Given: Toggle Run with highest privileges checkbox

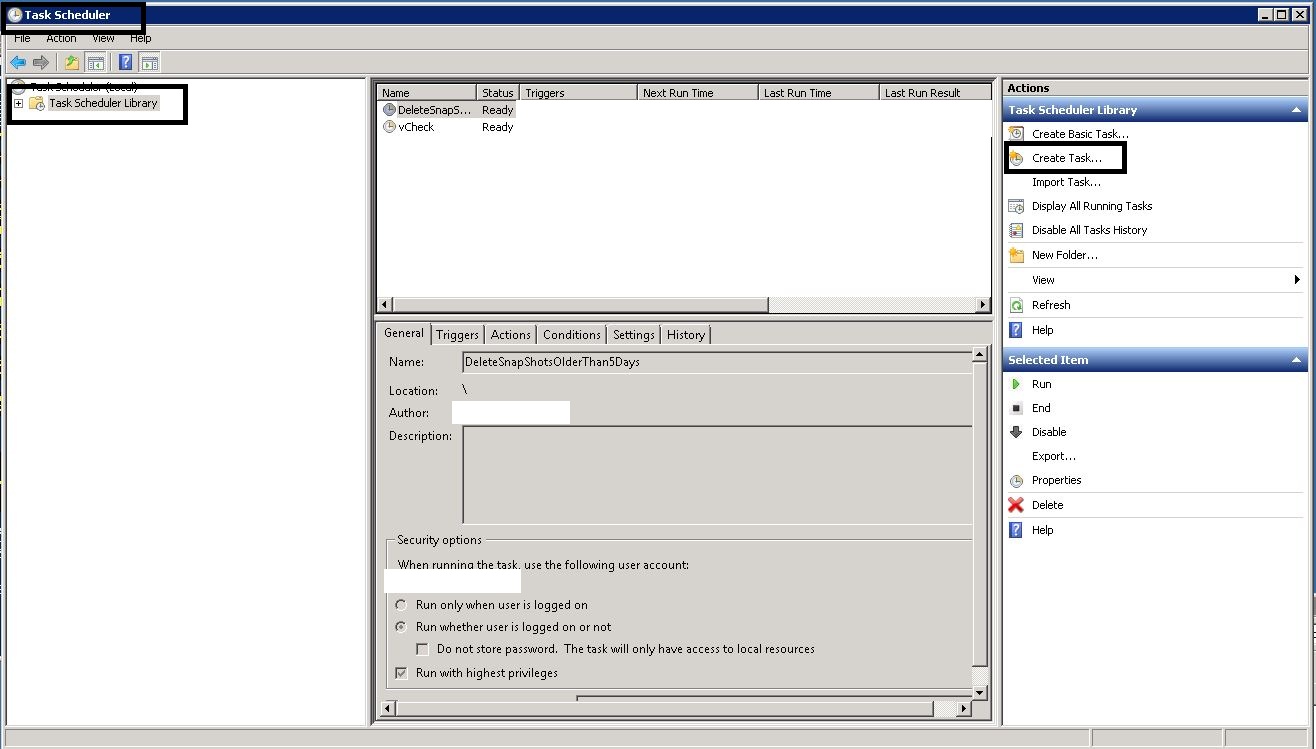Looking at the screenshot, I should [401, 673].
